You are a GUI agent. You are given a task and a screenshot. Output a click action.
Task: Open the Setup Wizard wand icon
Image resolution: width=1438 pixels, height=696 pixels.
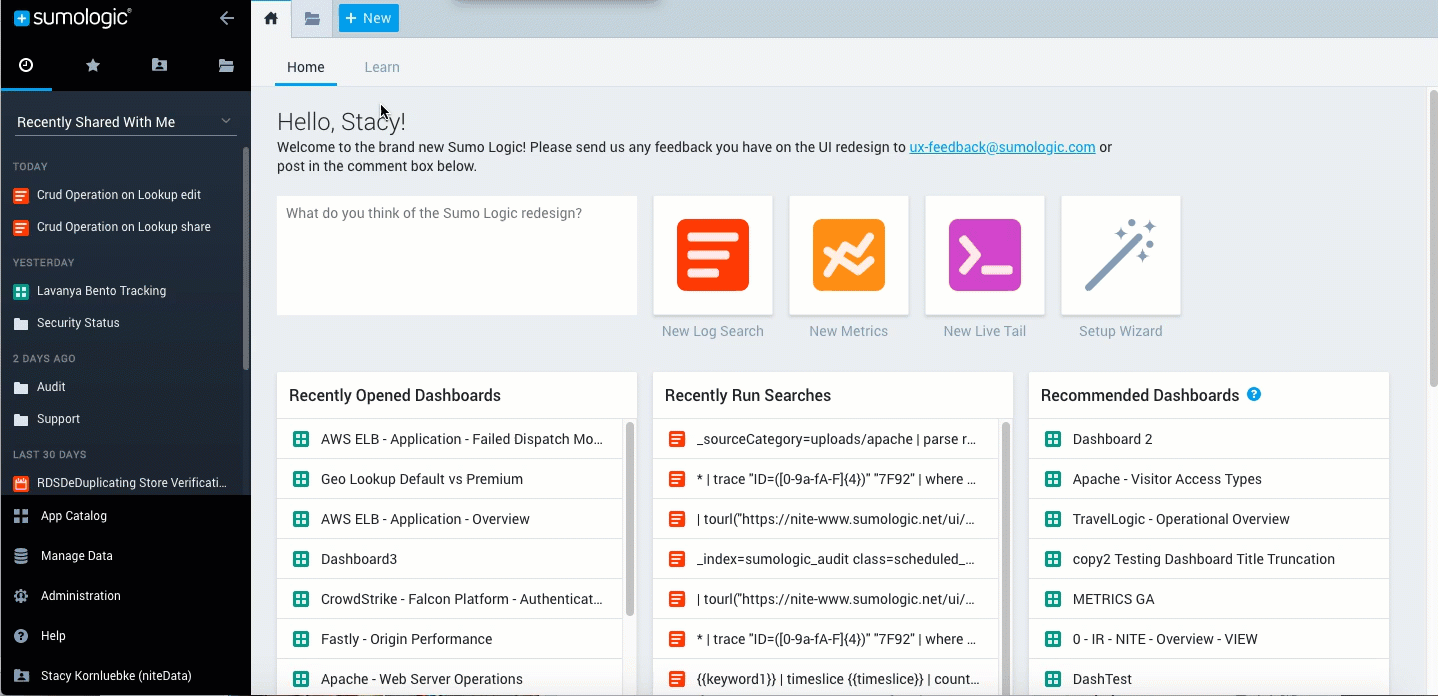(x=1120, y=255)
